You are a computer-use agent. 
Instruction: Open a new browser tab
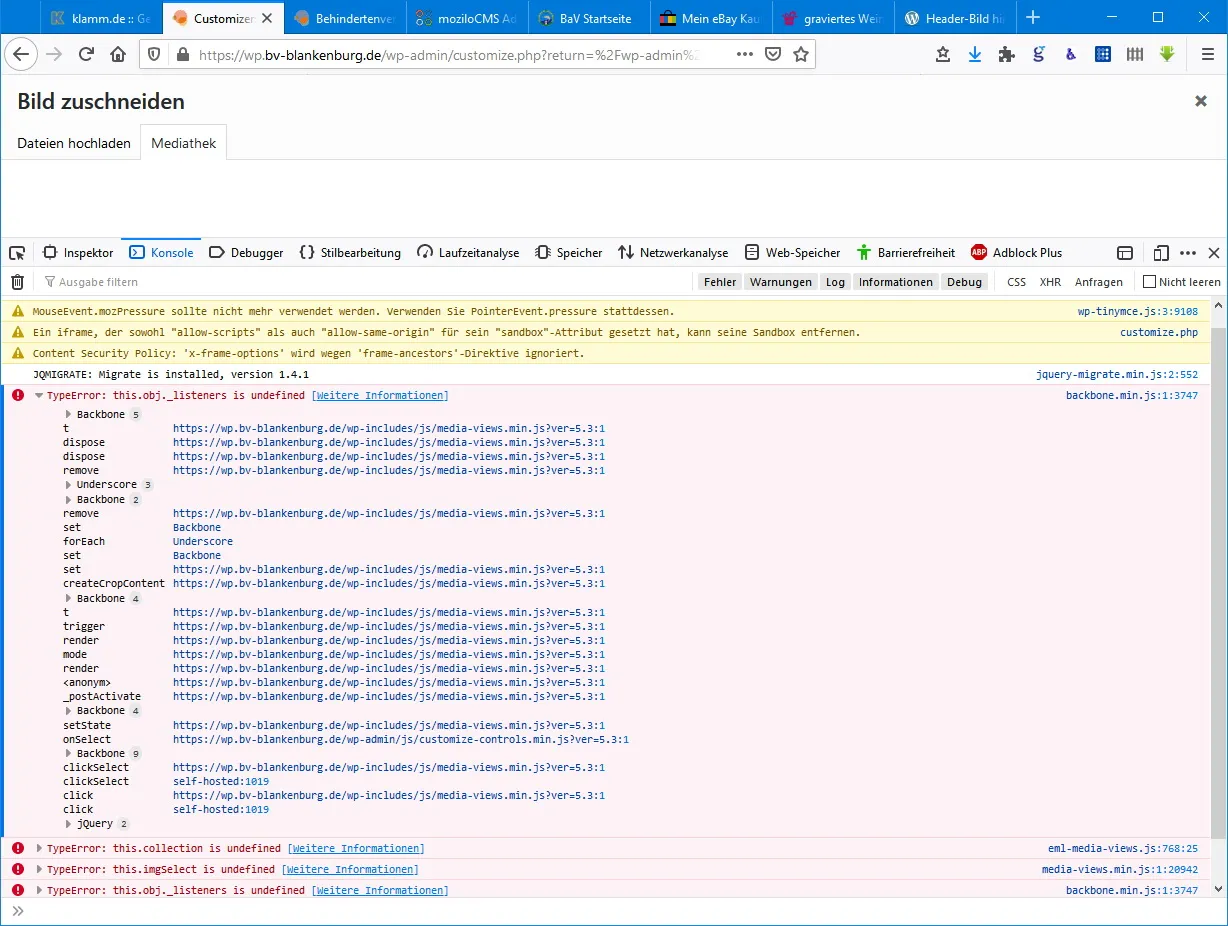click(x=1033, y=17)
